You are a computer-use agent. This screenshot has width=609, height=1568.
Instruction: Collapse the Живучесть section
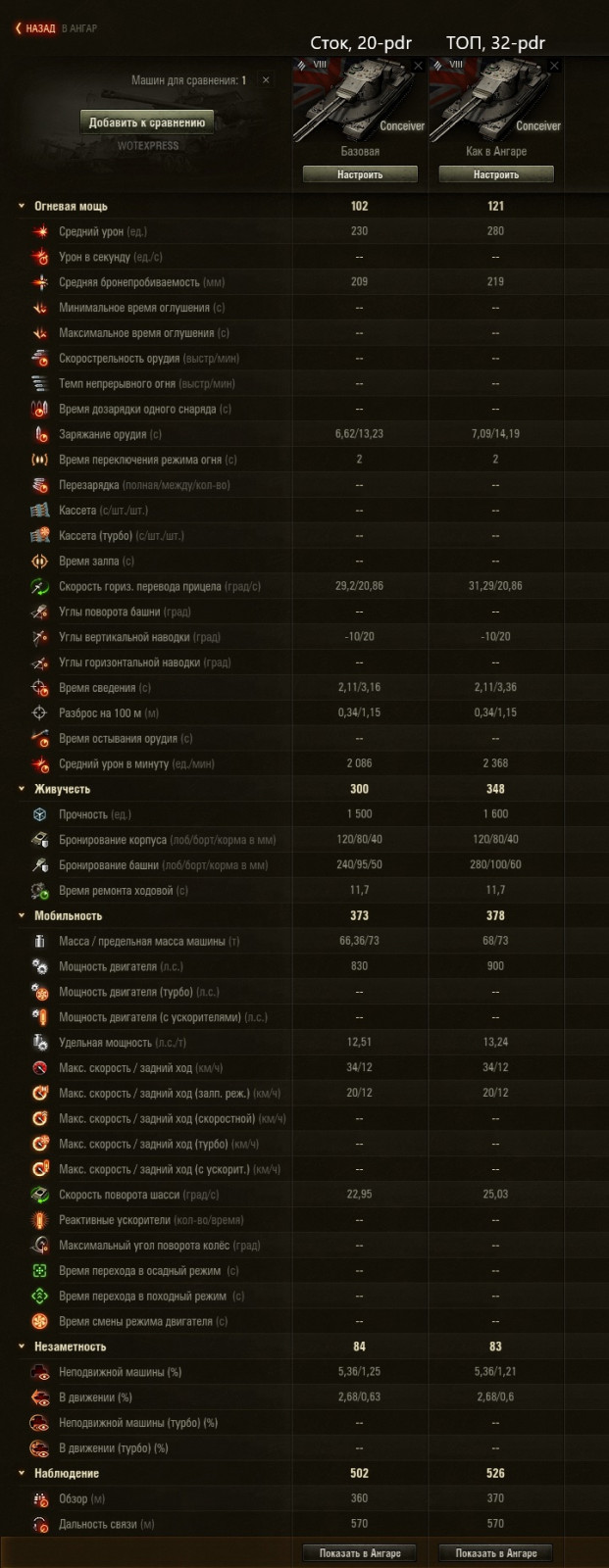click(x=22, y=789)
